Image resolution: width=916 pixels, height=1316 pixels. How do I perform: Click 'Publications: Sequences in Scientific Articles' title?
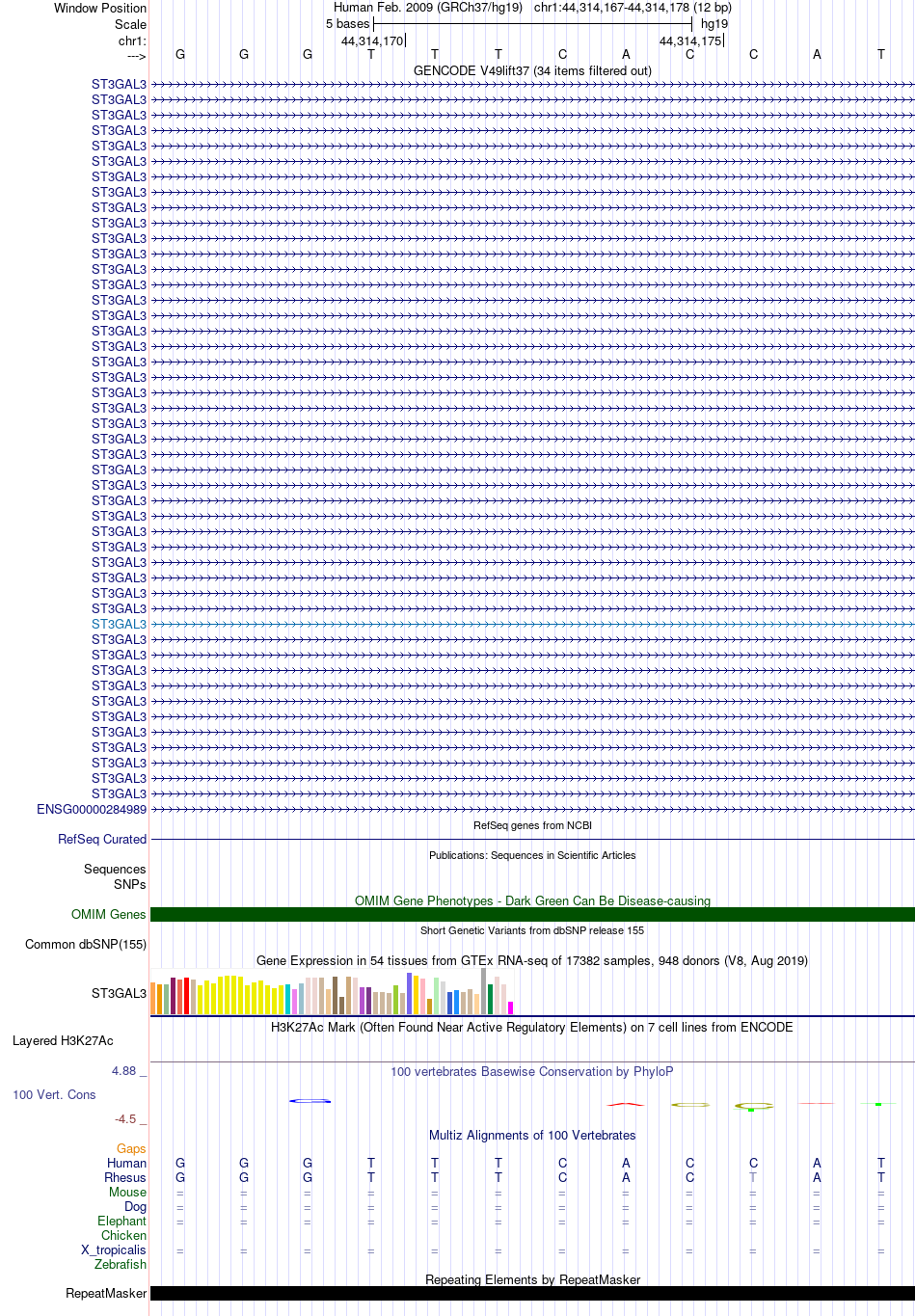coord(532,855)
